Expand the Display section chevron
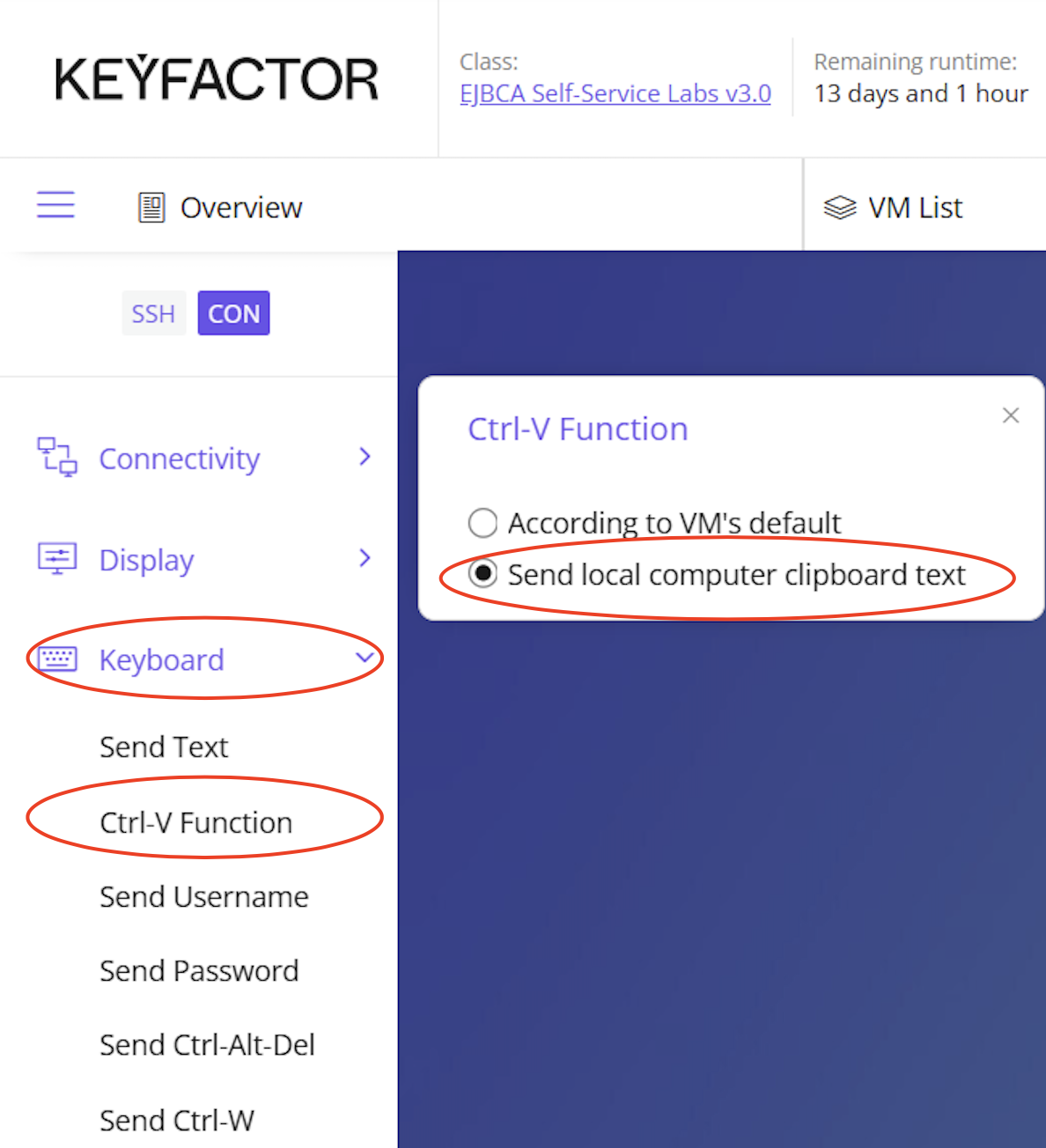The image size is (1046, 1148). click(x=365, y=558)
